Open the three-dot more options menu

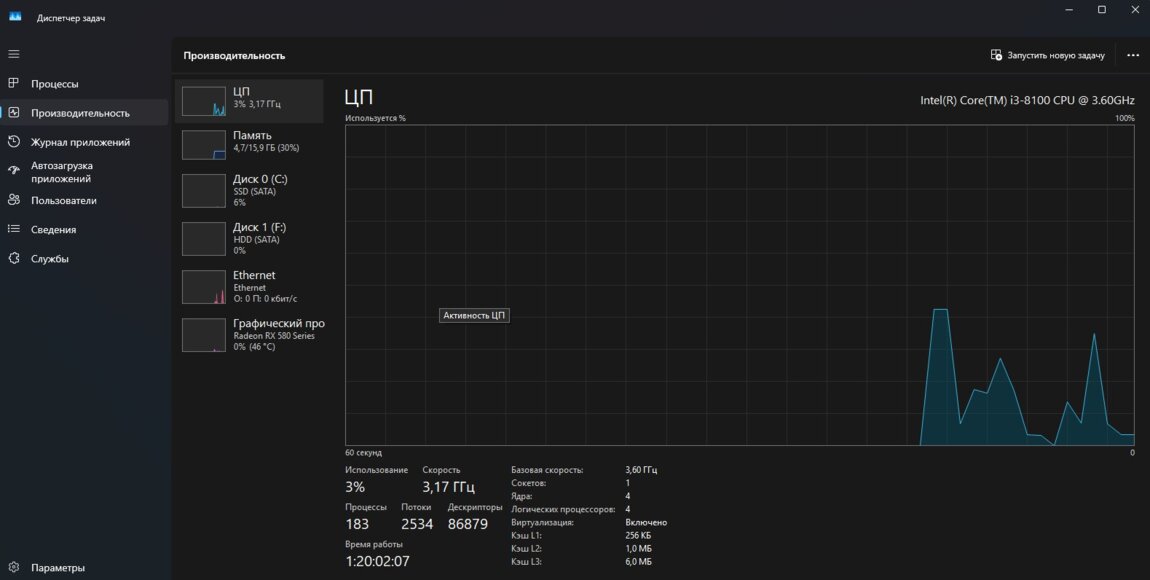(1132, 56)
